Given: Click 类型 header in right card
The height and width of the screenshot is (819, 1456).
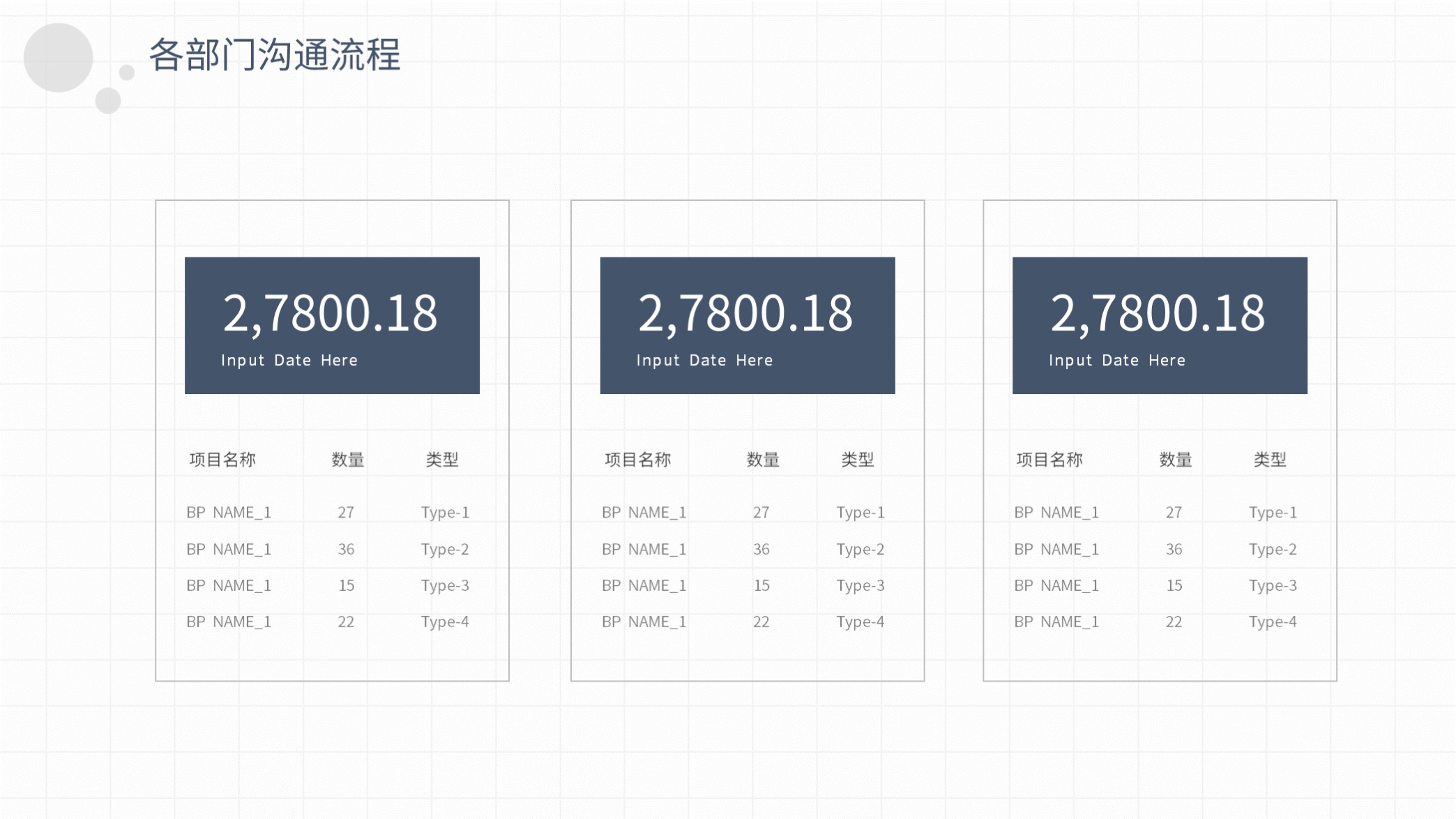Looking at the screenshot, I should click(1270, 460).
